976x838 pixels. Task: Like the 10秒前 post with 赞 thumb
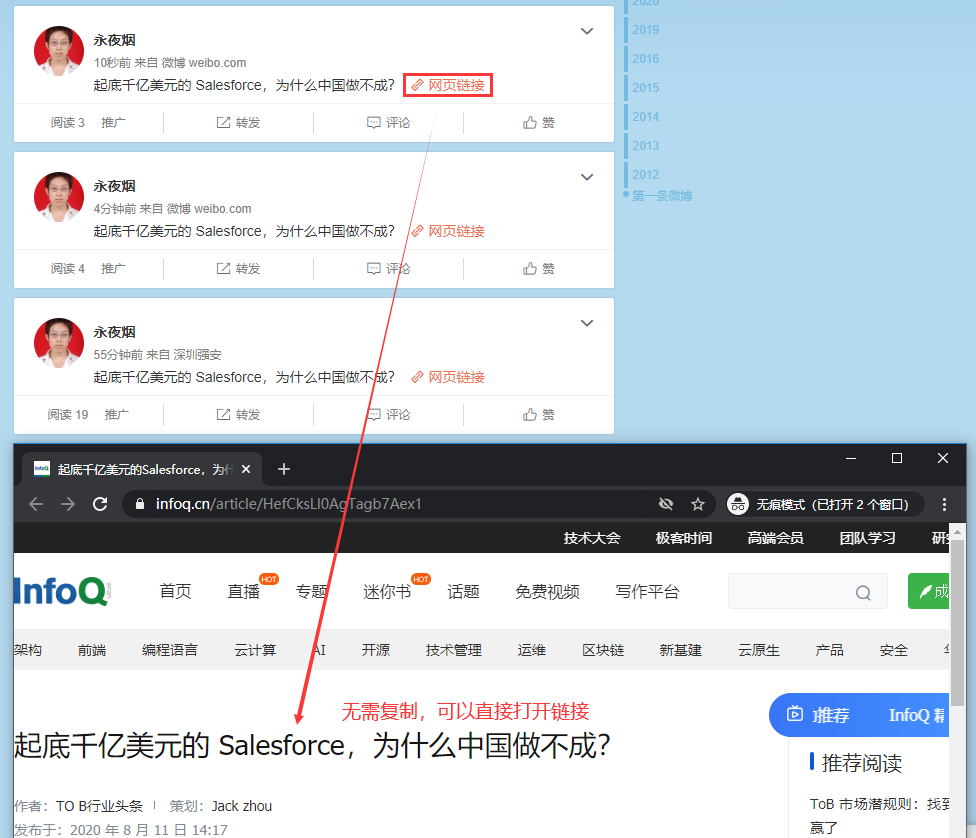click(x=538, y=123)
